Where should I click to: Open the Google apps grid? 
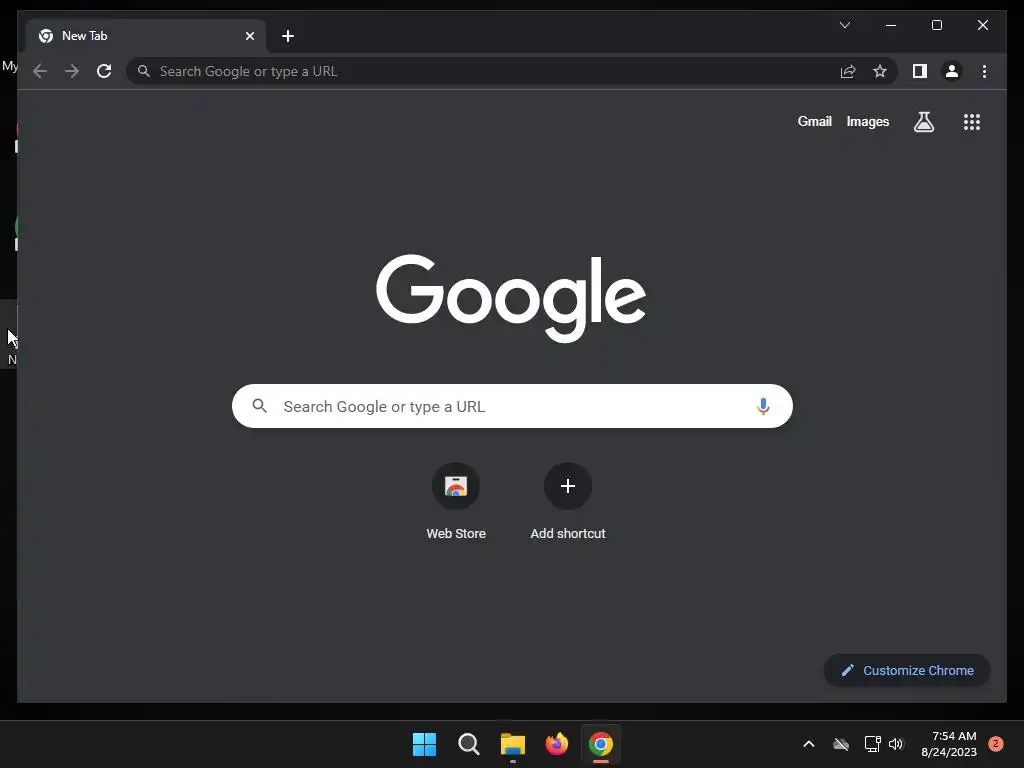pyautogui.click(x=972, y=121)
